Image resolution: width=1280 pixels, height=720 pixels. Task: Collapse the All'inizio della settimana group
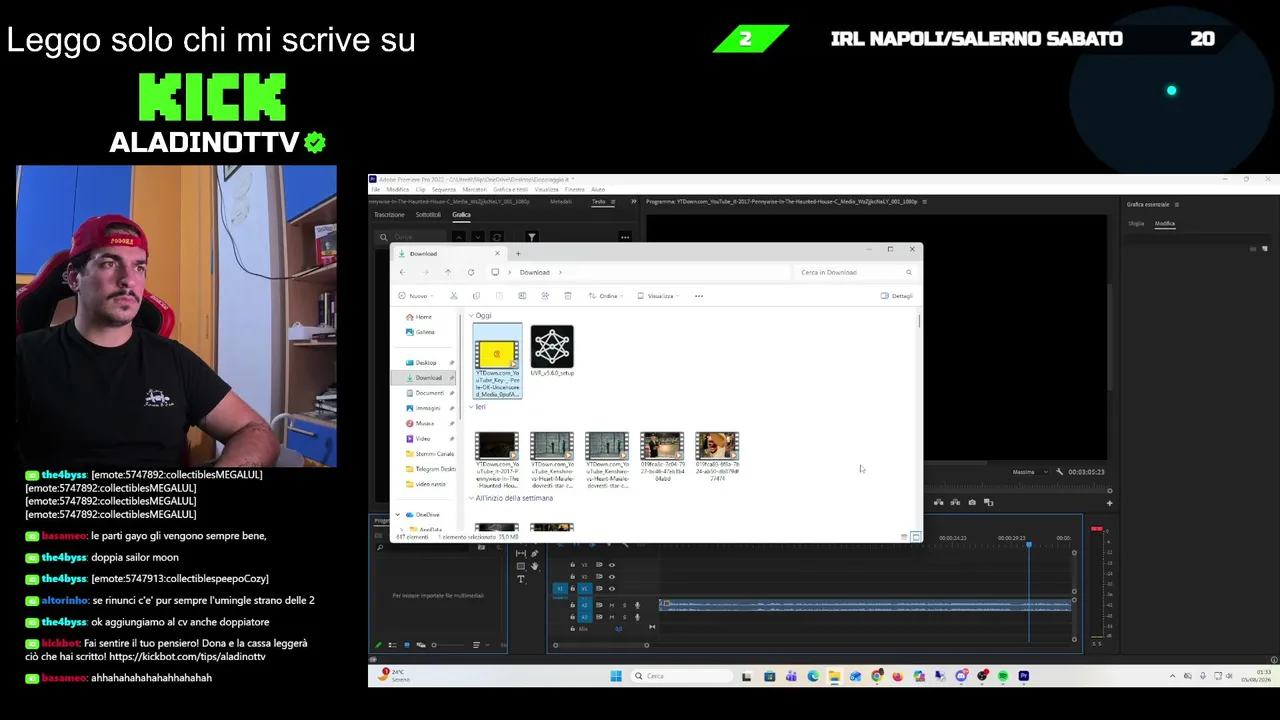[471, 498]
